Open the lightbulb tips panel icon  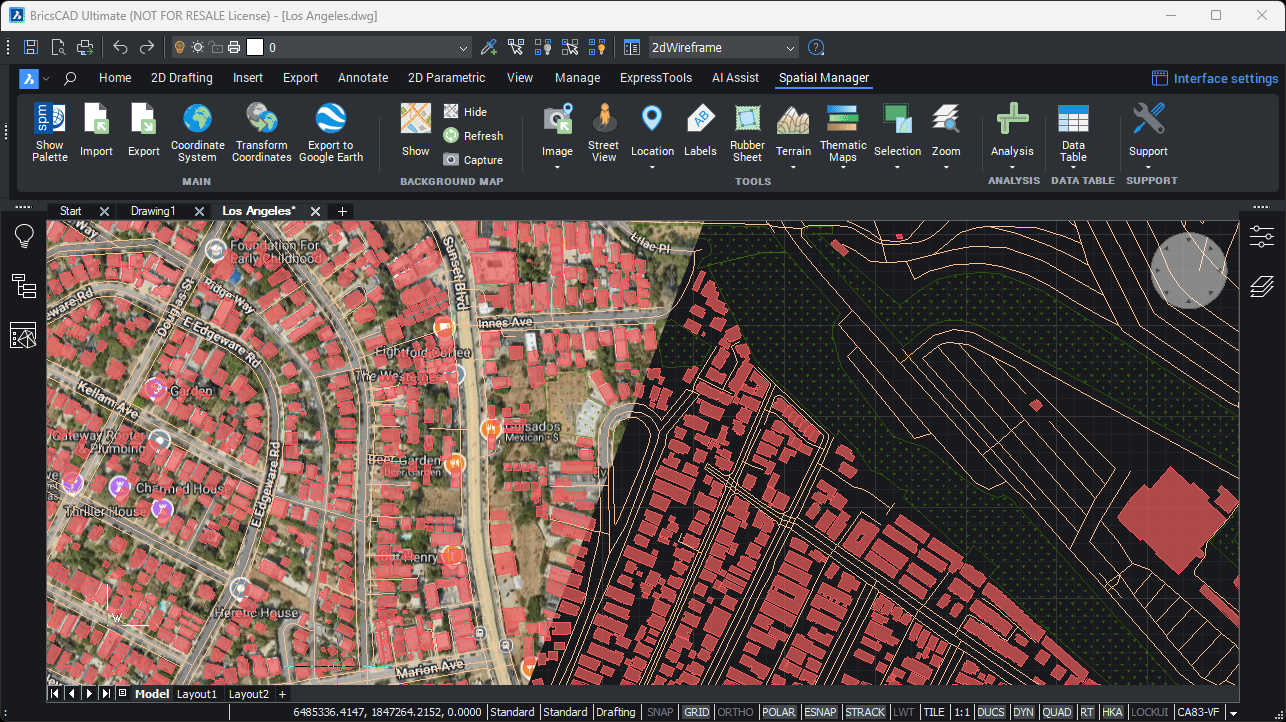tap(23, 236)
